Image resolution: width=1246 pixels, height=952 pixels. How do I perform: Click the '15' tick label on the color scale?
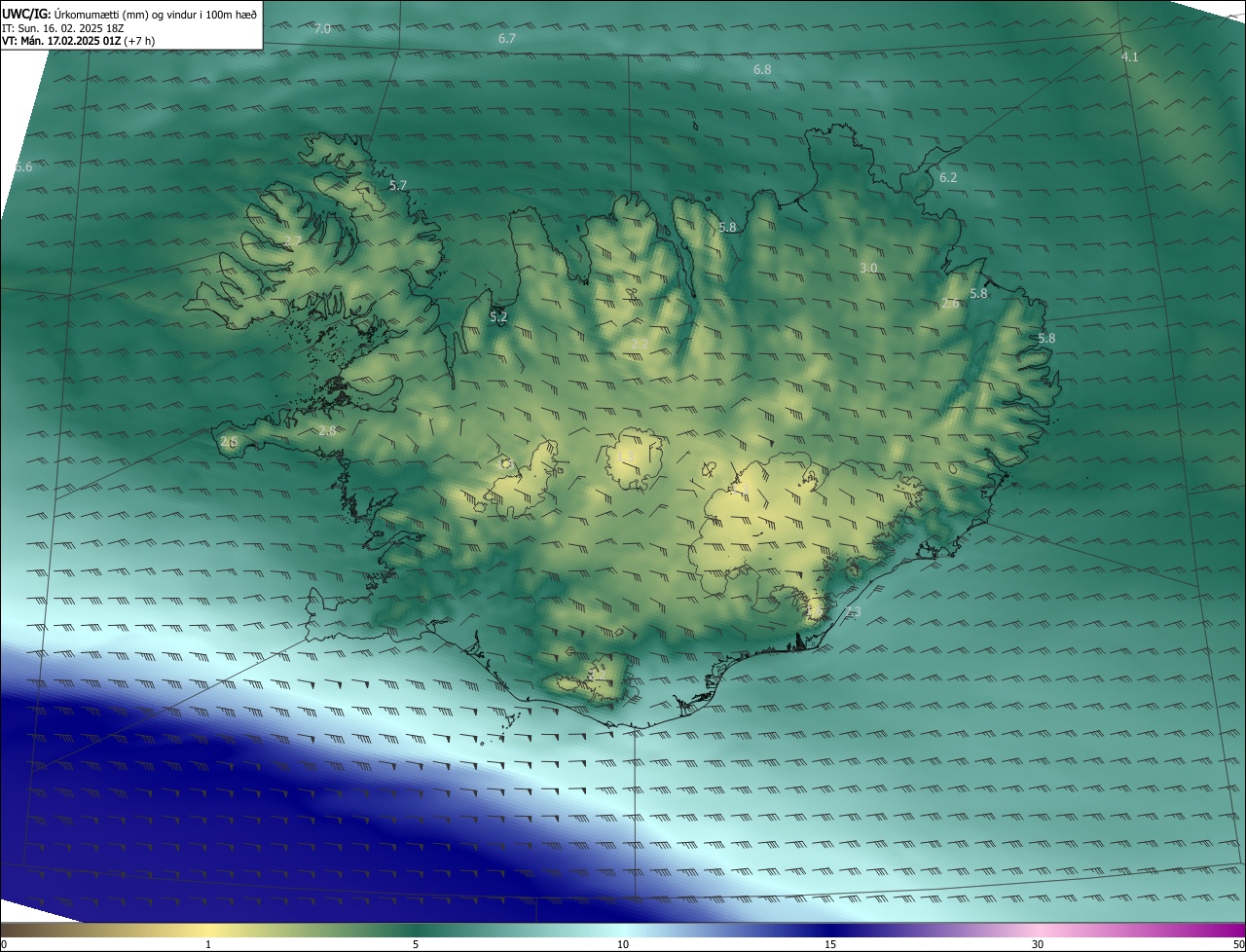pos(830,944)
